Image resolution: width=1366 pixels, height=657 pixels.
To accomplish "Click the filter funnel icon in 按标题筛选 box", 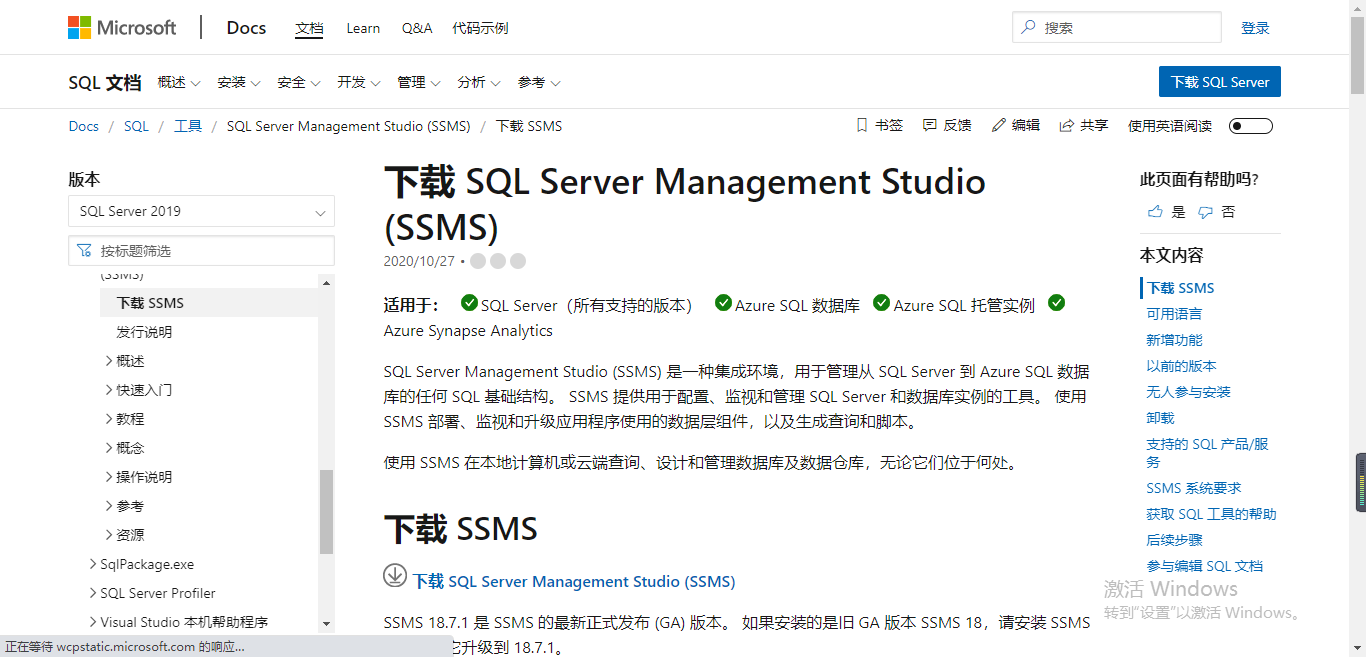I will 84,250.
